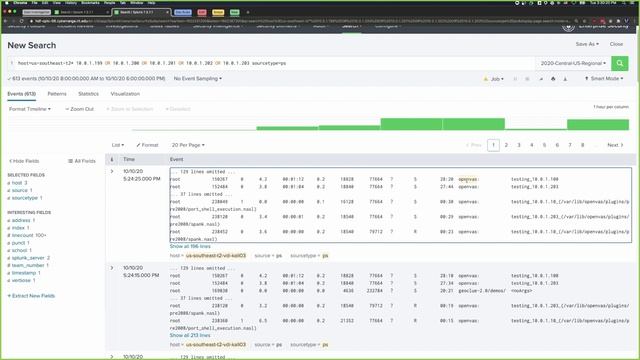Click the Format pencil icon
The width and height of the screenshot is (640, 360).
pyautogui.click(x=138, y=145)
